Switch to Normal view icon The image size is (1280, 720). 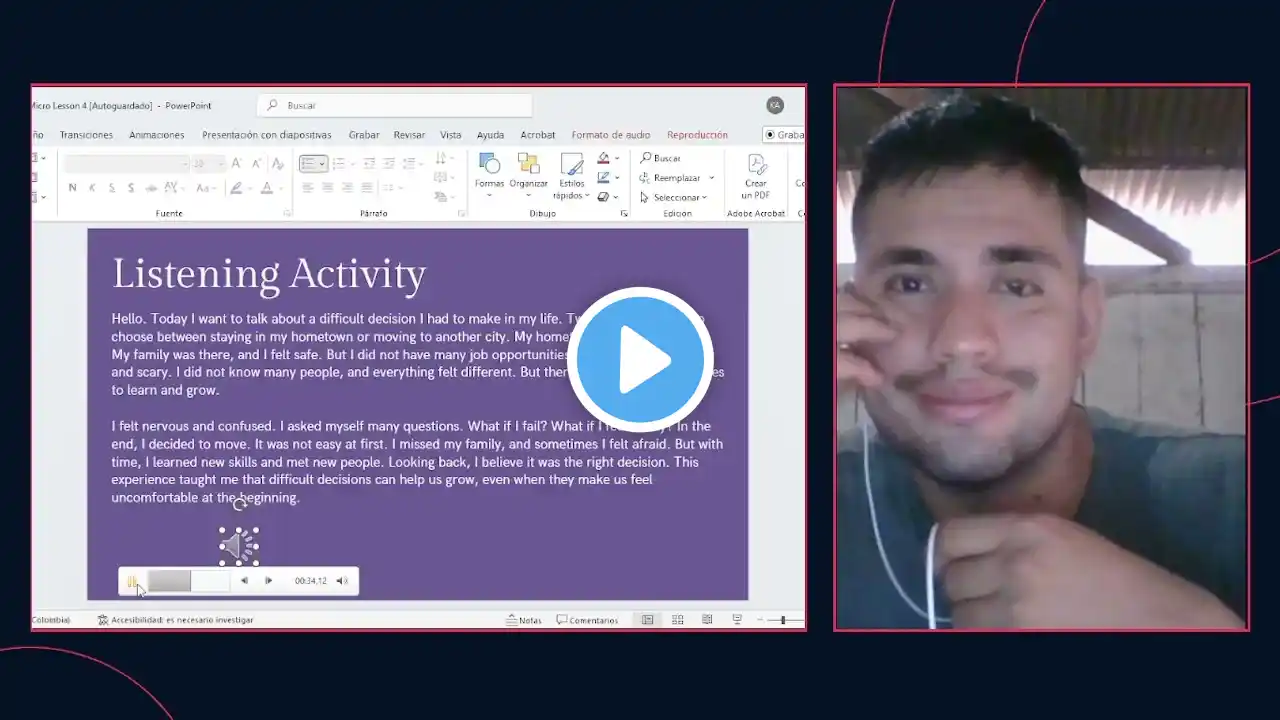pos(648,620)
